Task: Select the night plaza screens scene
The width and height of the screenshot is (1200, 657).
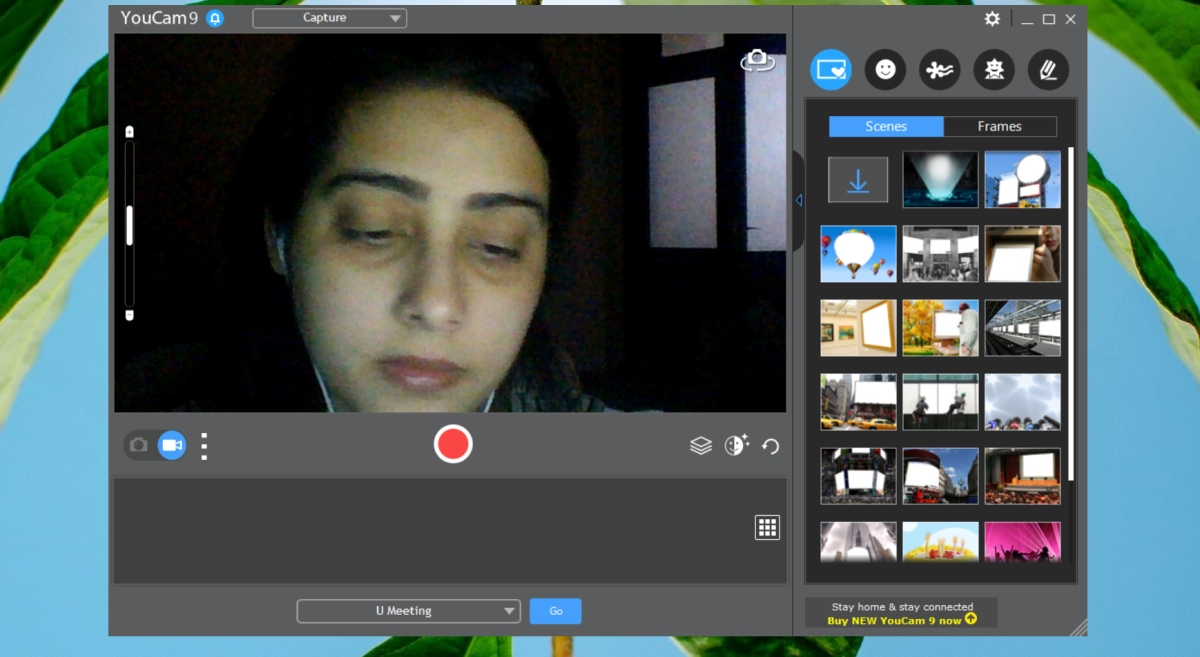Action: [x=858, y=475]
